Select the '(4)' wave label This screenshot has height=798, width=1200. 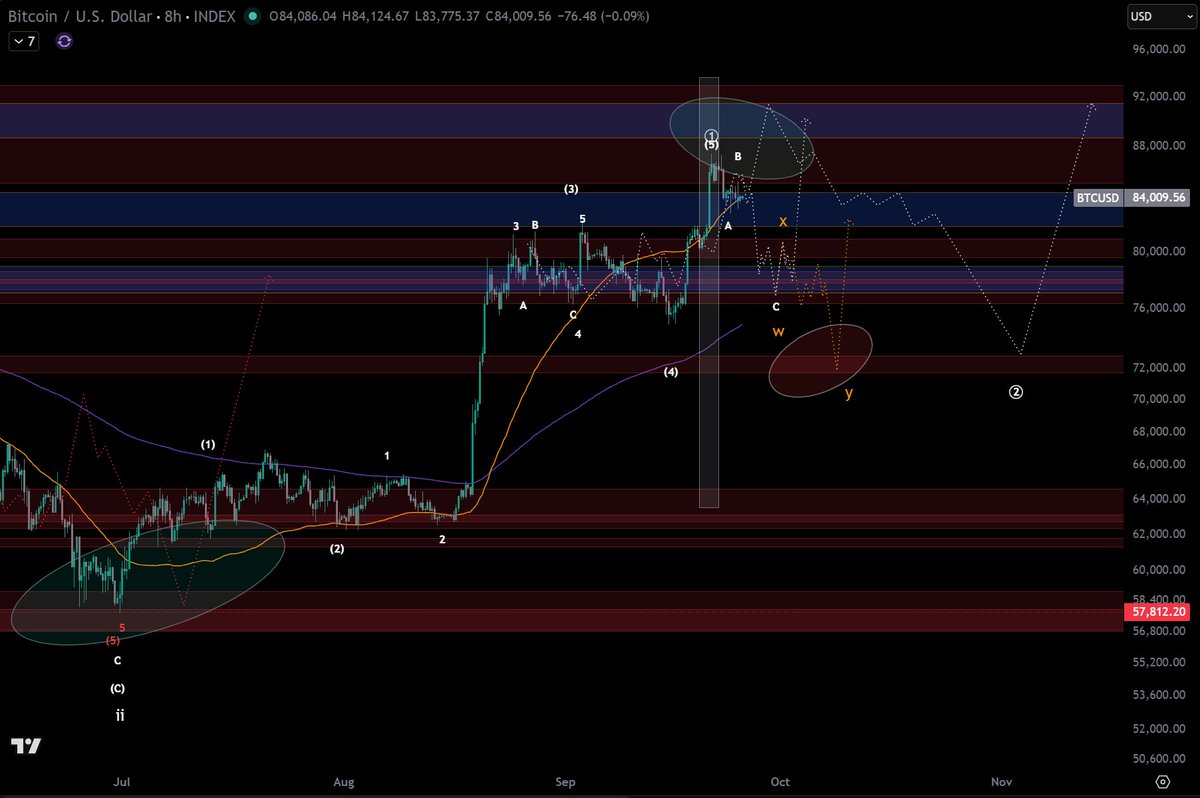coord(671,372)
